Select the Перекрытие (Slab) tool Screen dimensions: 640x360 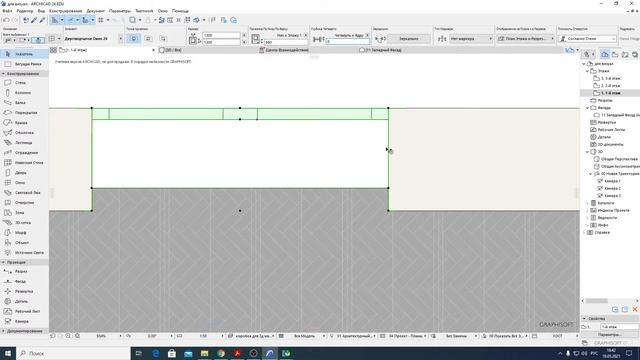(x=24, y=113)
